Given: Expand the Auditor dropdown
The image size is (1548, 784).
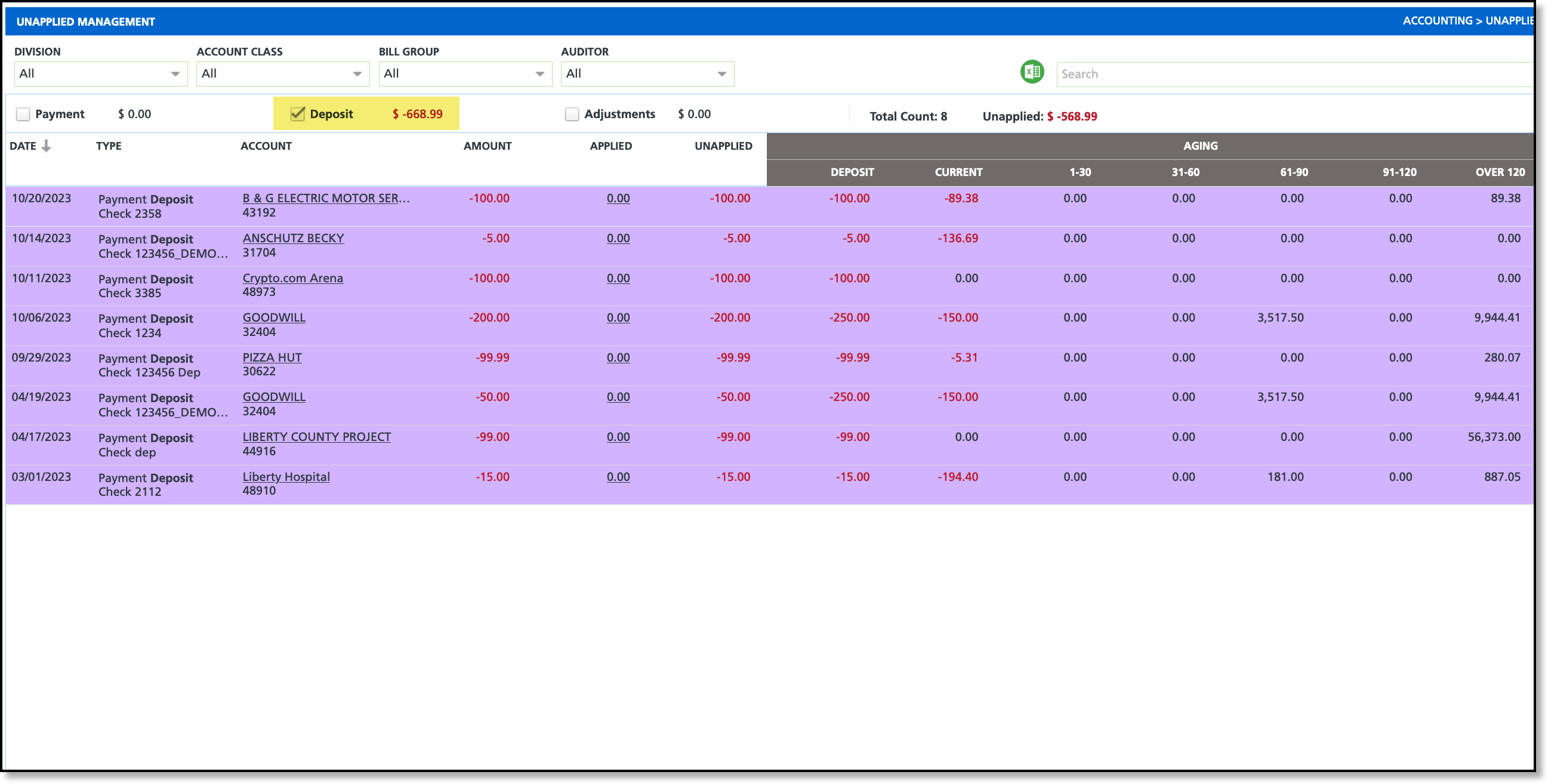Looking at the screenshot, I should click(x=647, y=74).
